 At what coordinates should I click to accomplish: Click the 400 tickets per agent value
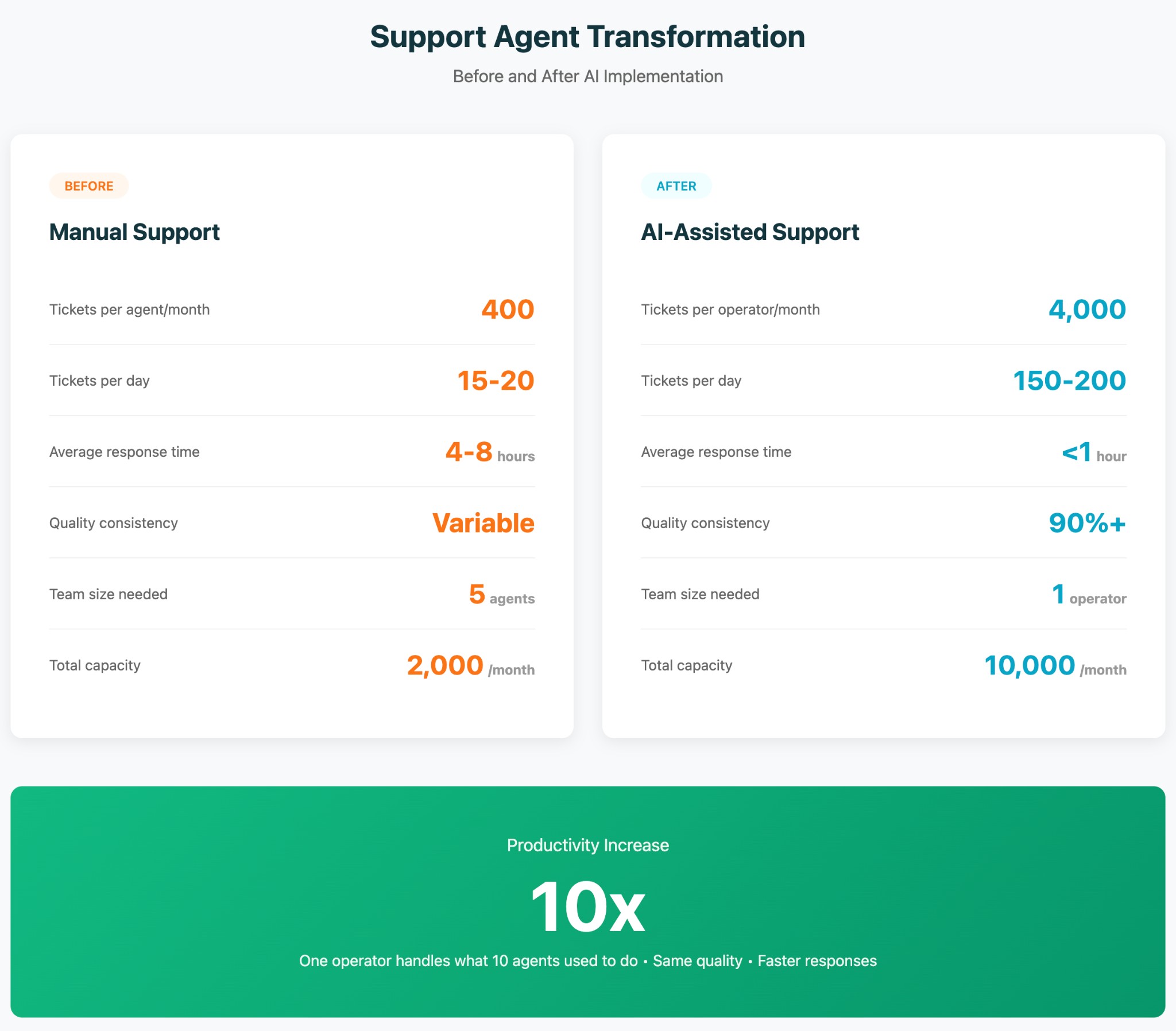coord(506,309)
